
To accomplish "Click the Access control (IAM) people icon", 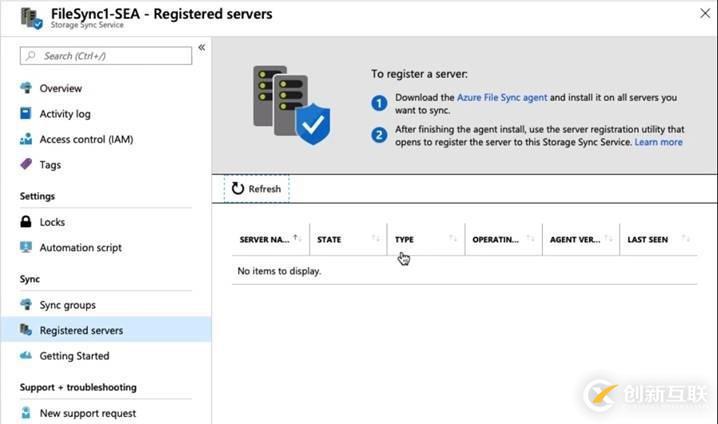I will tap(26, 139).
